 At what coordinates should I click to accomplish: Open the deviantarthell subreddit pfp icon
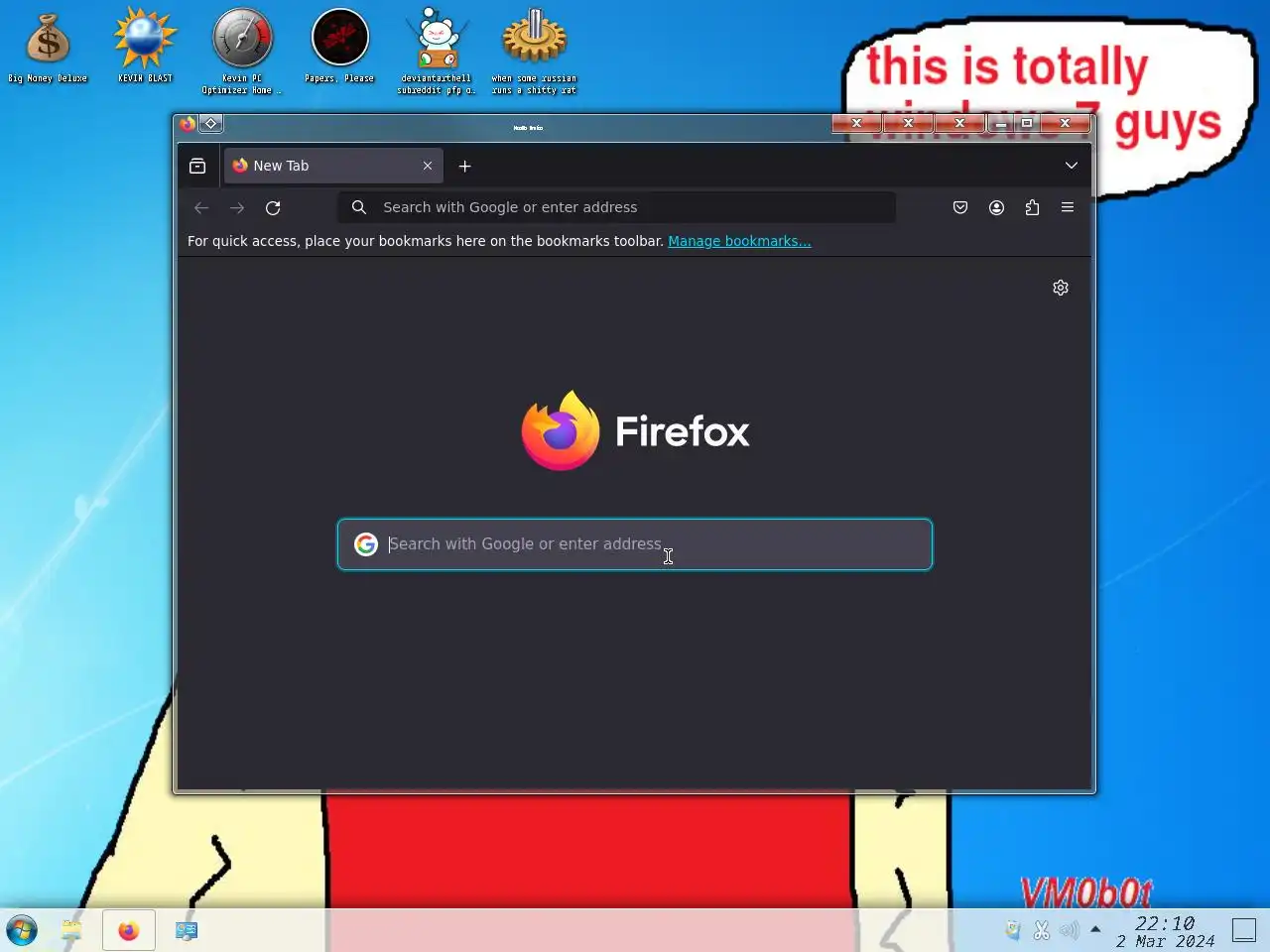pos(437,52)
